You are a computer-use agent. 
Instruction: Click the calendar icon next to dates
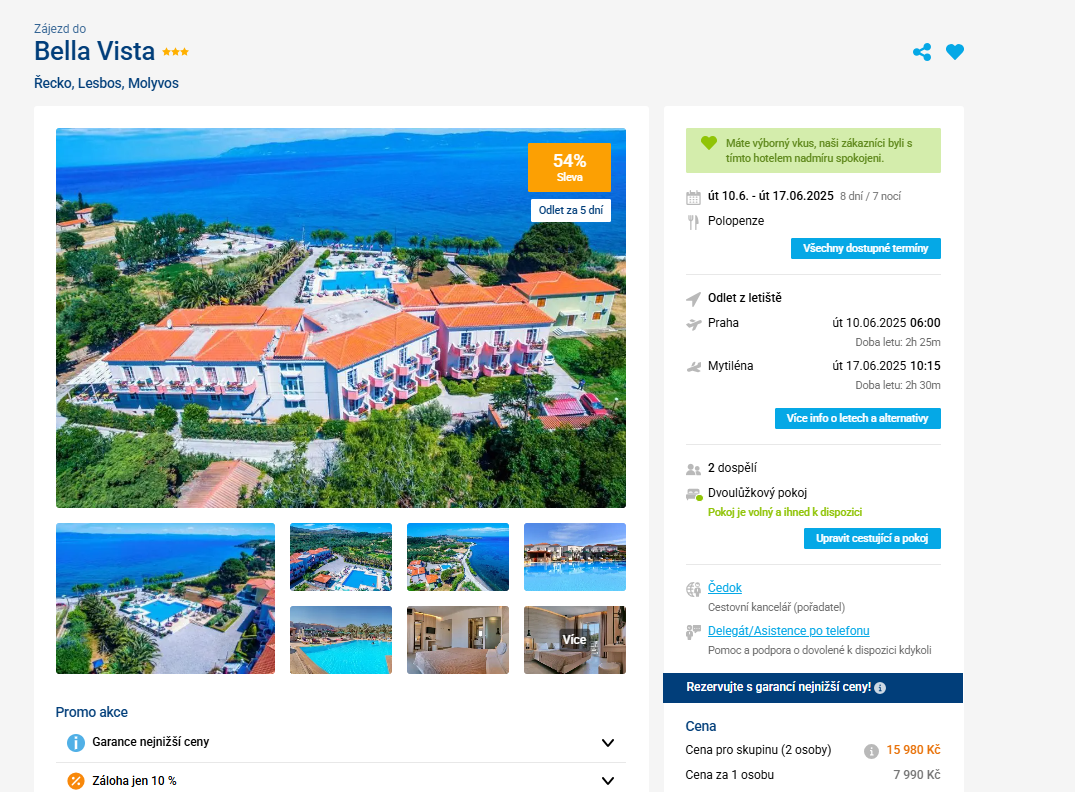click(693, 197)
